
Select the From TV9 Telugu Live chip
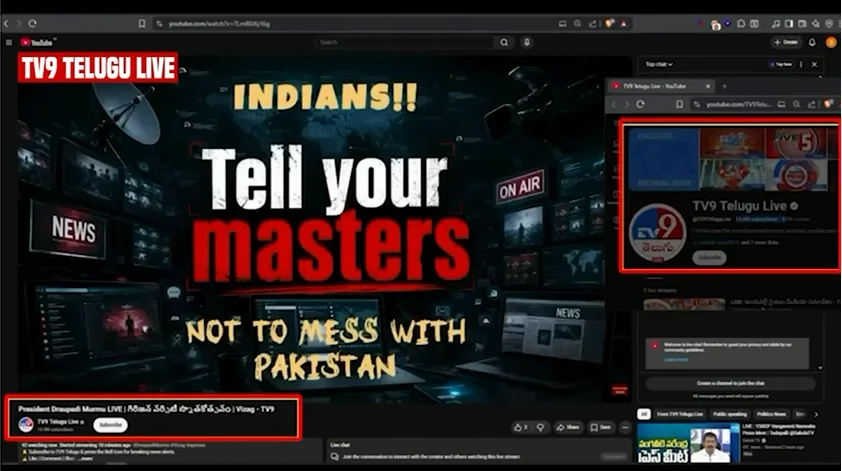pos(680,414)
